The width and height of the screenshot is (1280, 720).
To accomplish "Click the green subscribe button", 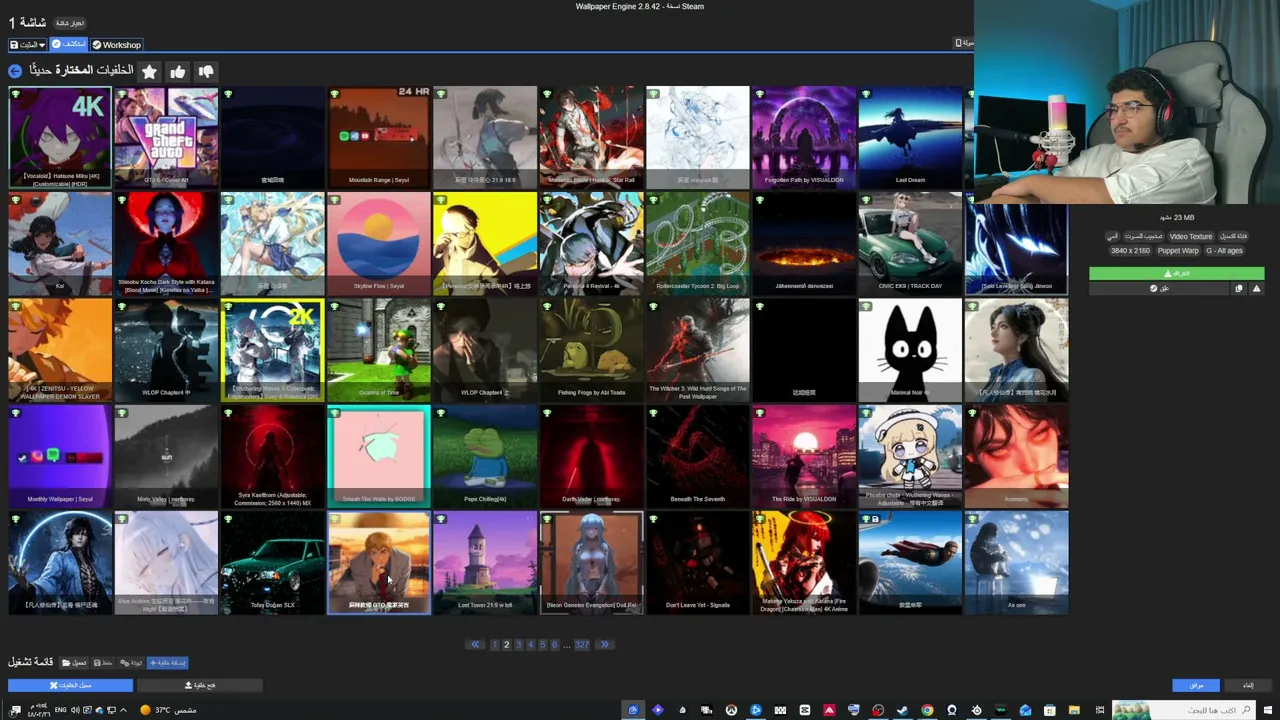I will [1177, 273].
